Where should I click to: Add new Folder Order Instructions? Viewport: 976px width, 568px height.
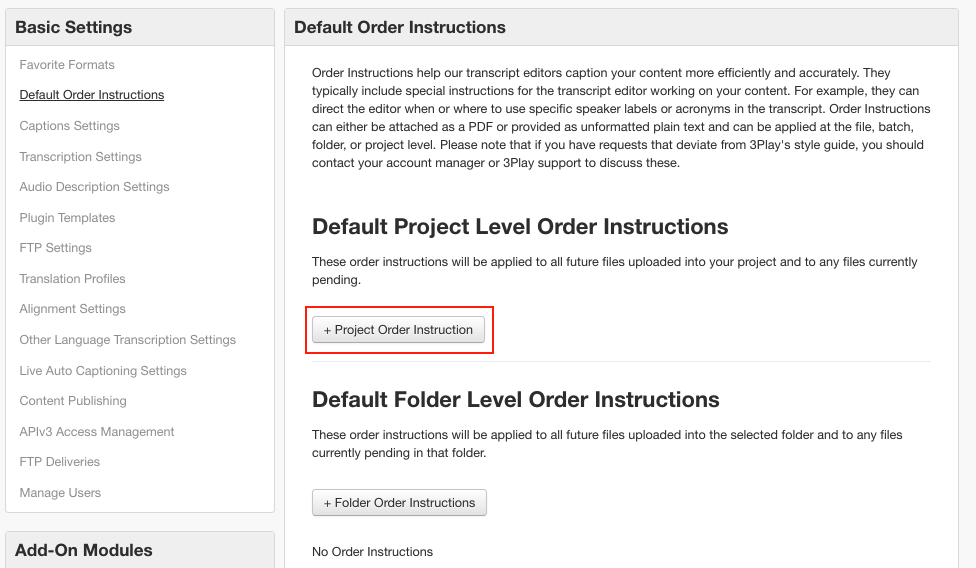click(399, 503)
